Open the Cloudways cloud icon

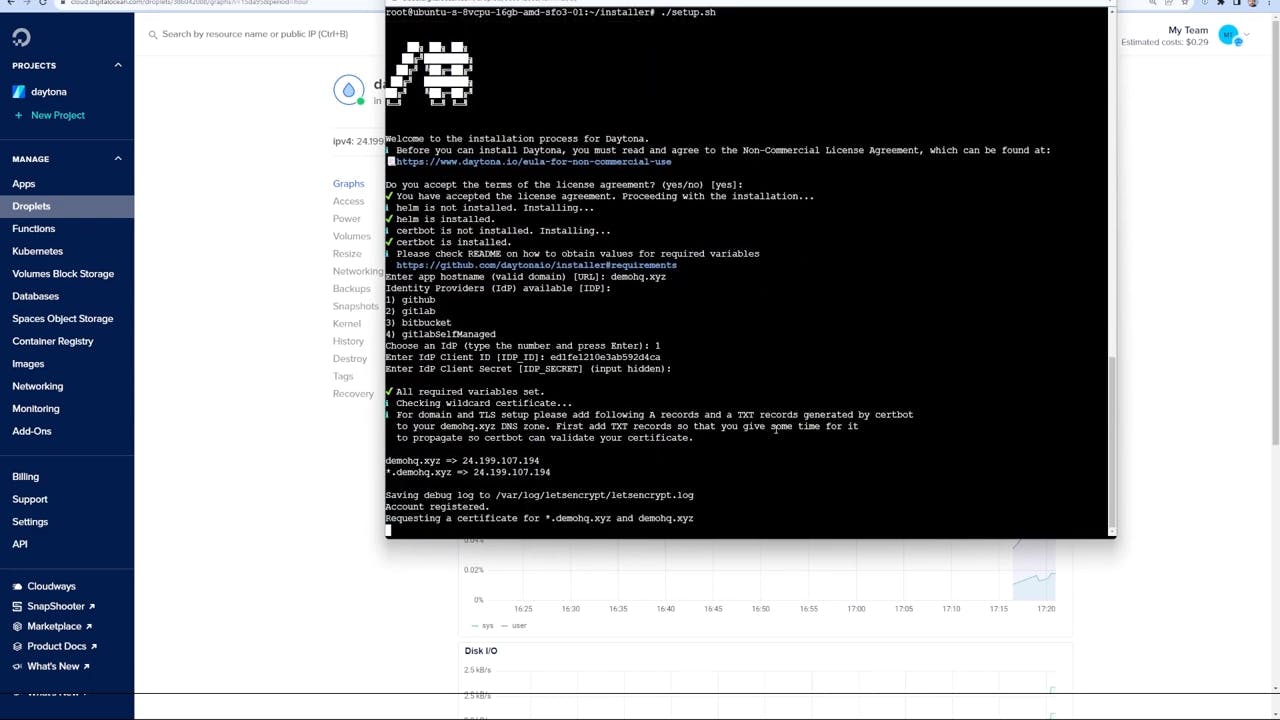tap(18, 587)
